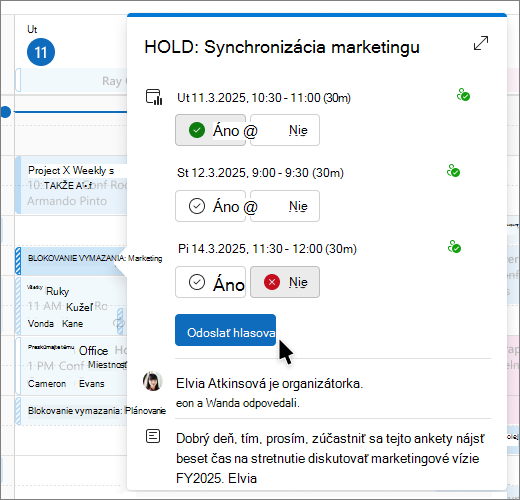
Task: Open the BLOKOVANIE VYMAZANIA: Marketing event
Action: [x=71, y=261]
